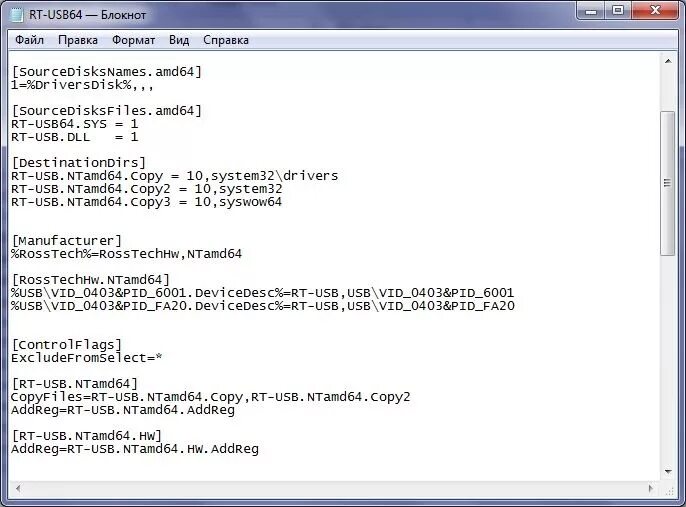Screen dimensions: 686x507
Task: Click the RT-USB.DLL = 1 line
Action: tap(74, 137)
